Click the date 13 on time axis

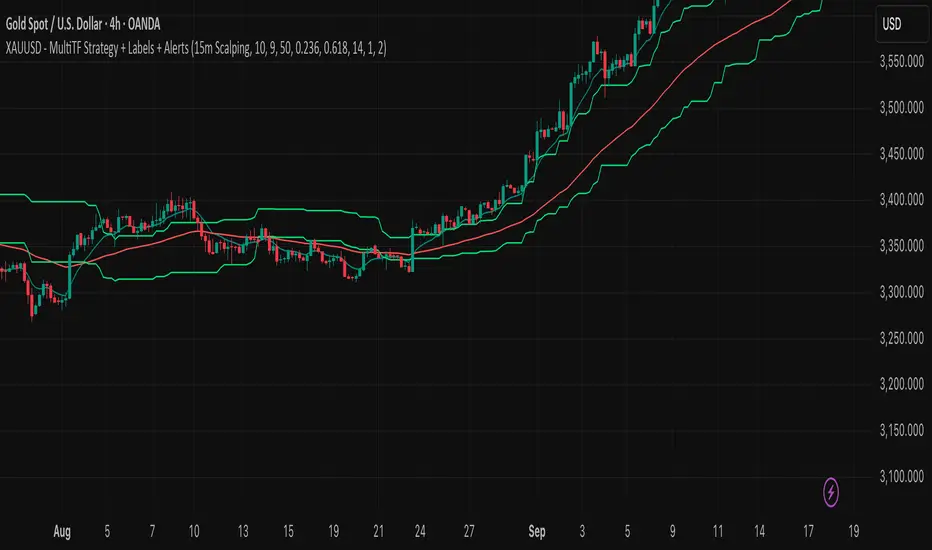[243, 532]
